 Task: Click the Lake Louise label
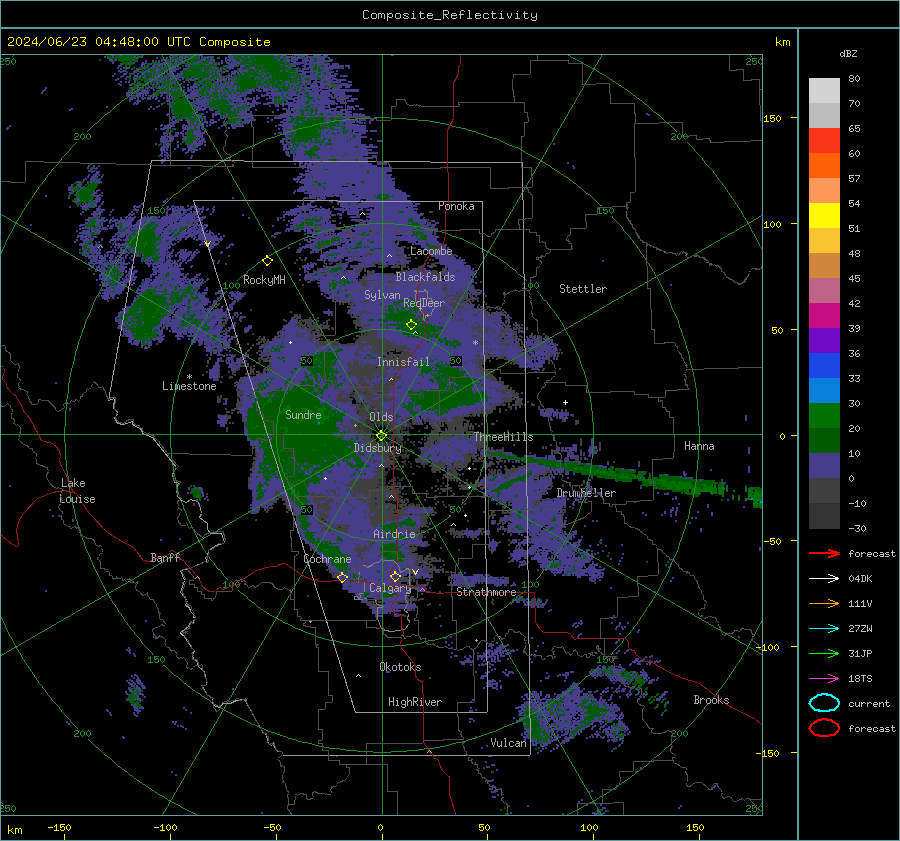point(78,491)
